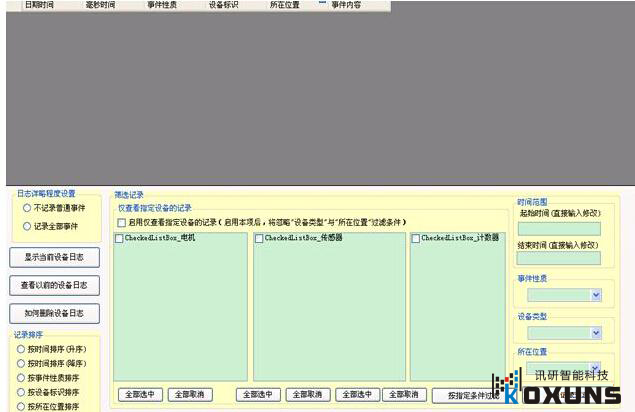
Task: Enable '启用仅查看指定设备的记录' checkbox
Action: [x=122, y=222]
